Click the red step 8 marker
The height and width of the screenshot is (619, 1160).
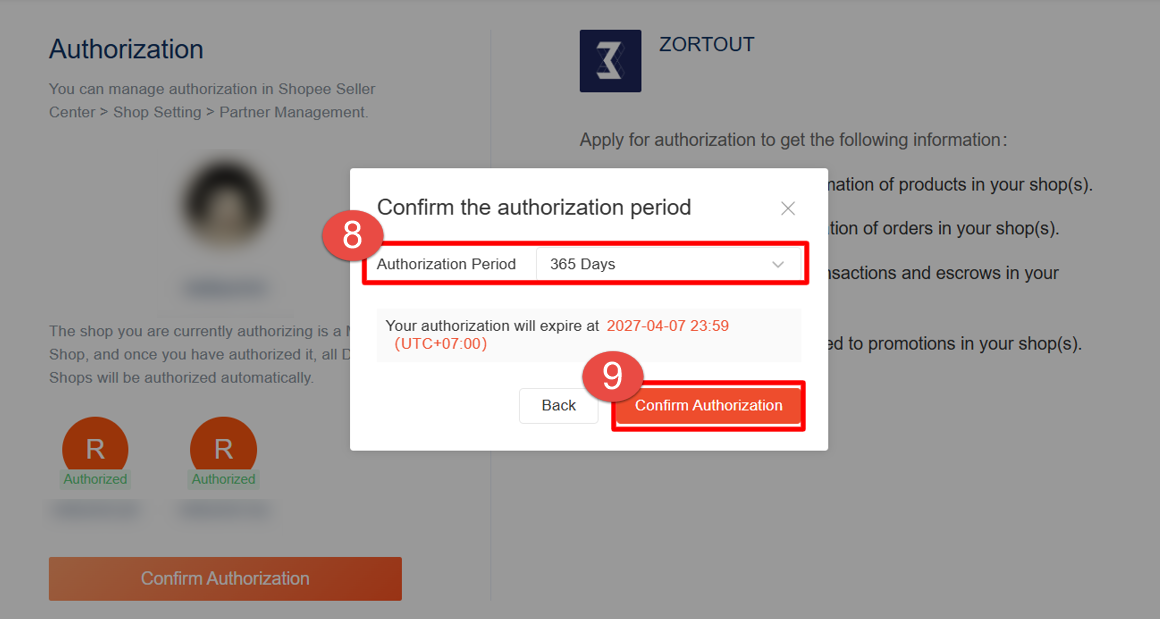coord(352,235)
